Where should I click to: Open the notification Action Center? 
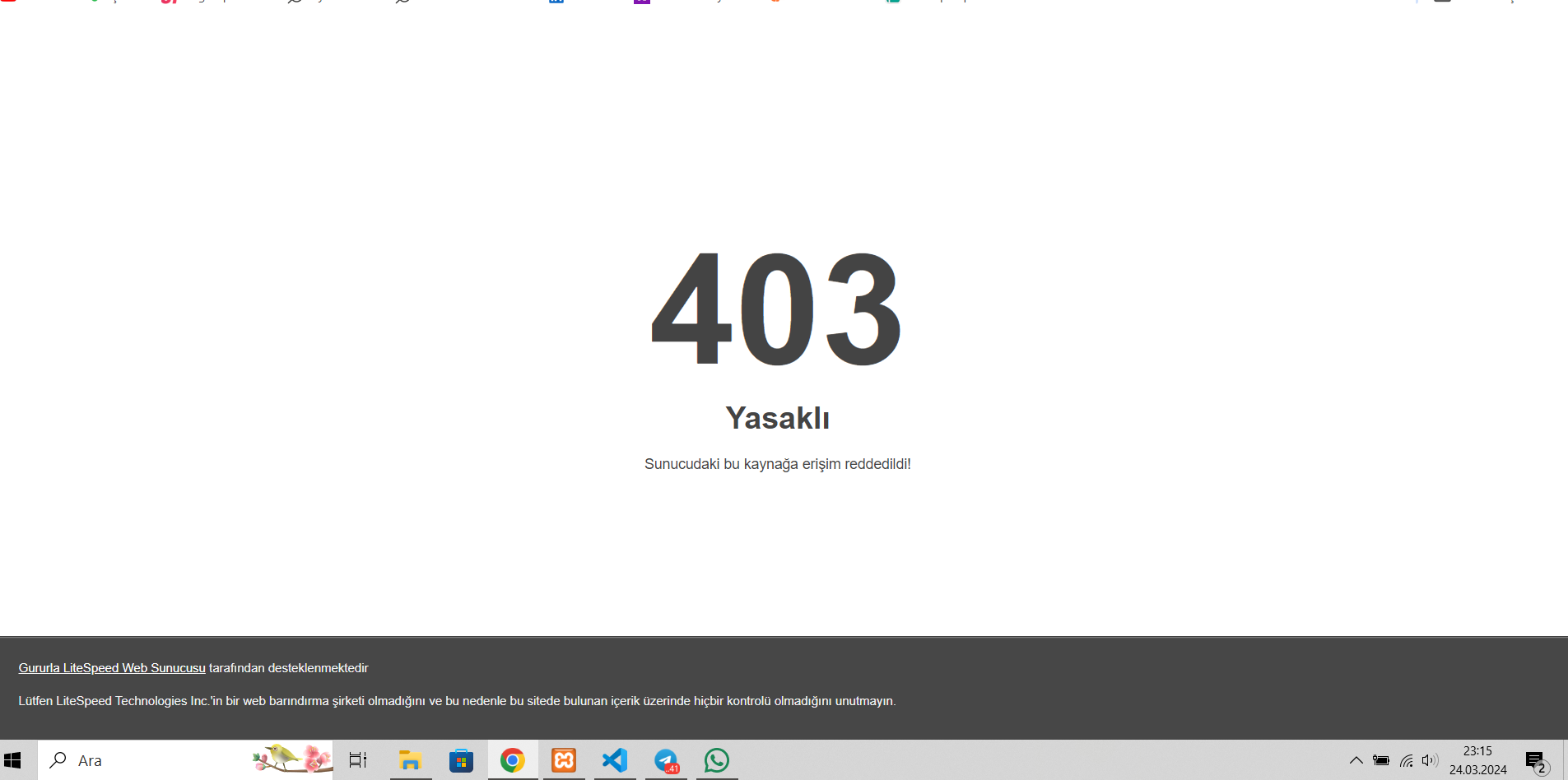tap(1536, 760)
